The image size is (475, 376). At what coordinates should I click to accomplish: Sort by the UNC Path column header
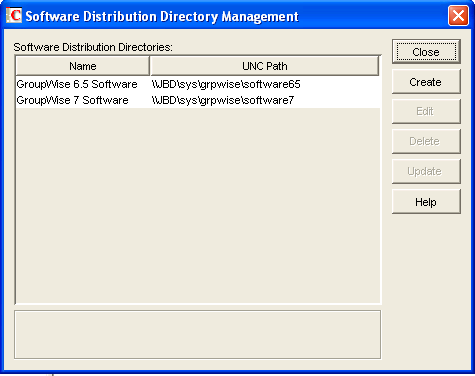pos(265,66)
